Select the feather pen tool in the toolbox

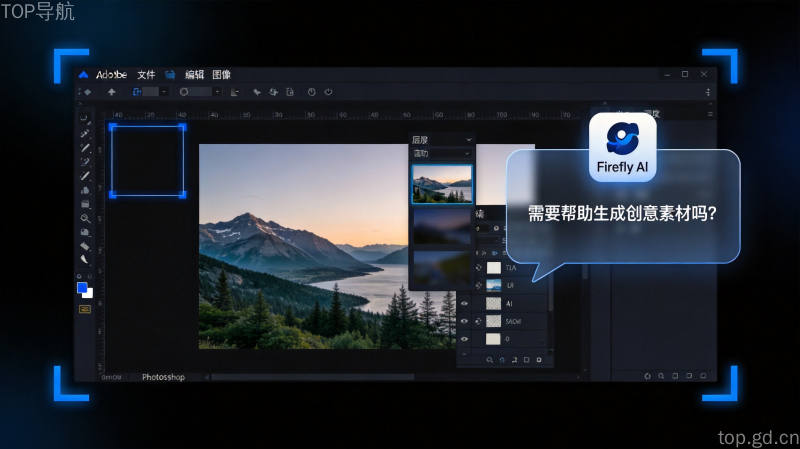click(84, 259)
